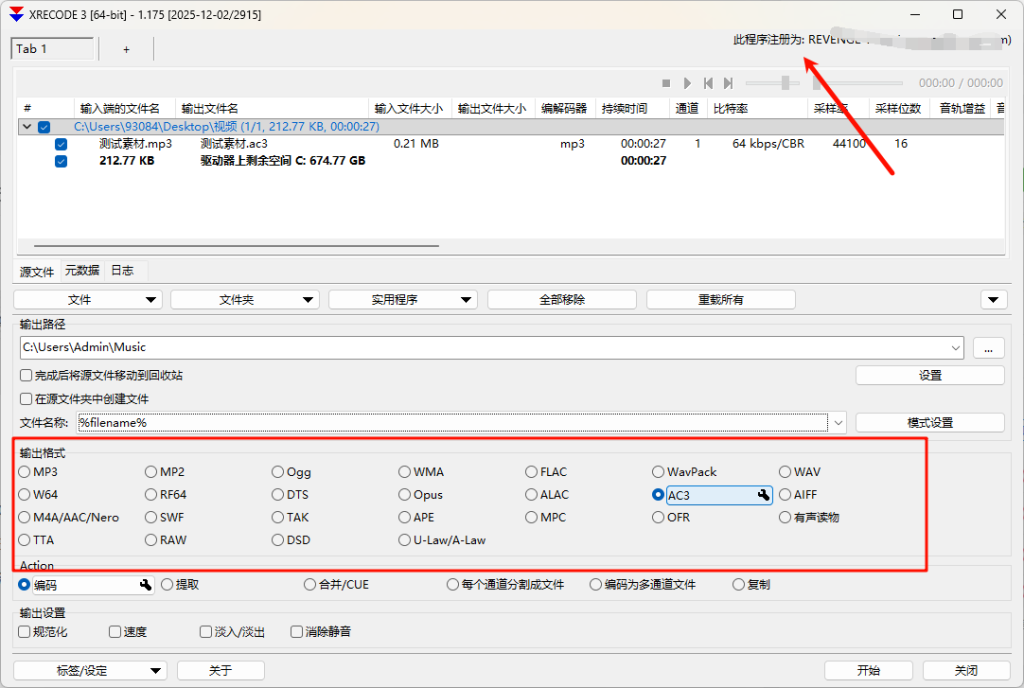Click the 开始 button to begin encoding
Screen dimensions: 1024x688
pyautogui.click(x=867, y=670)
